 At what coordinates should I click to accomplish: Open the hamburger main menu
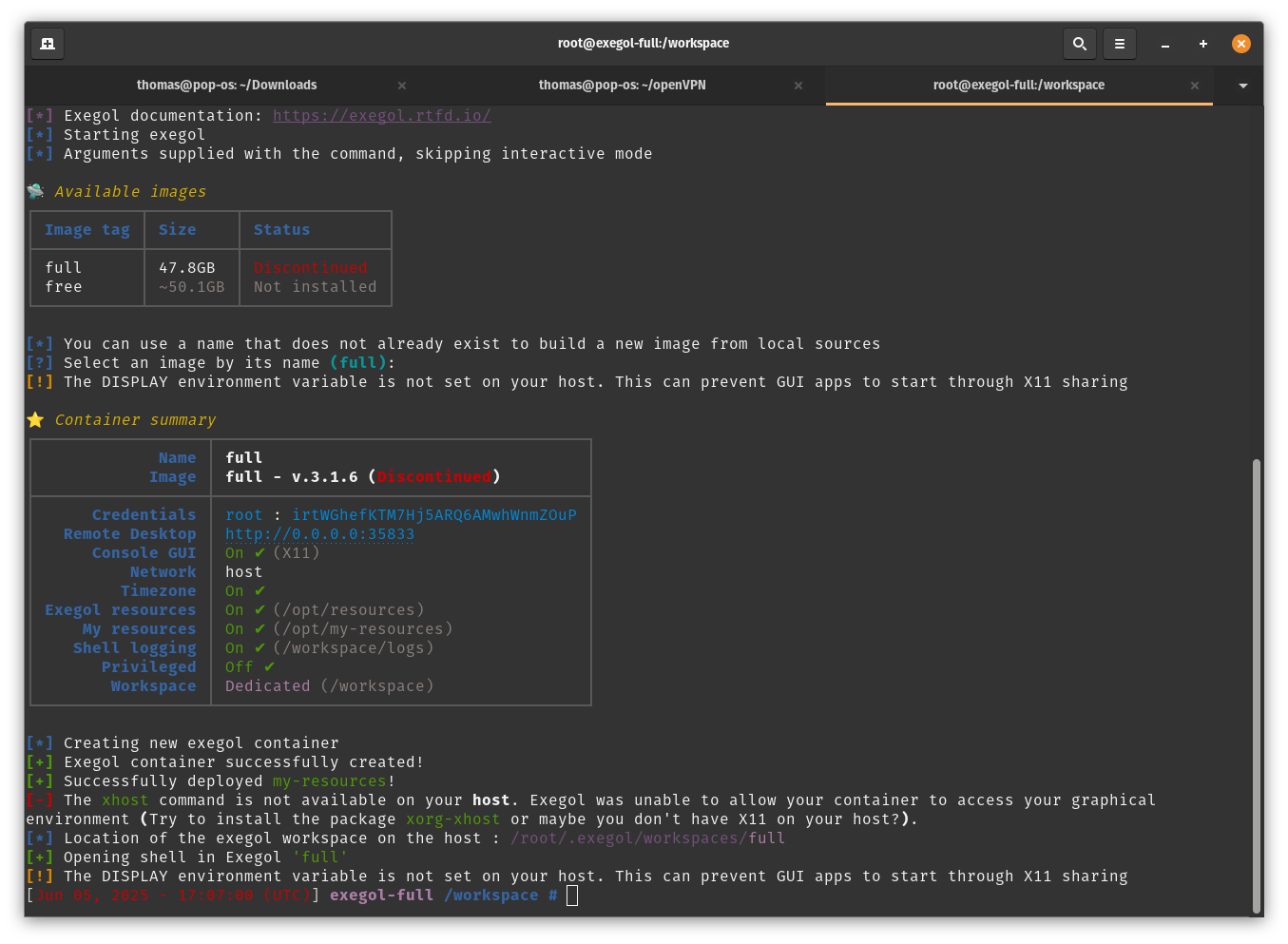point(1120,44)
